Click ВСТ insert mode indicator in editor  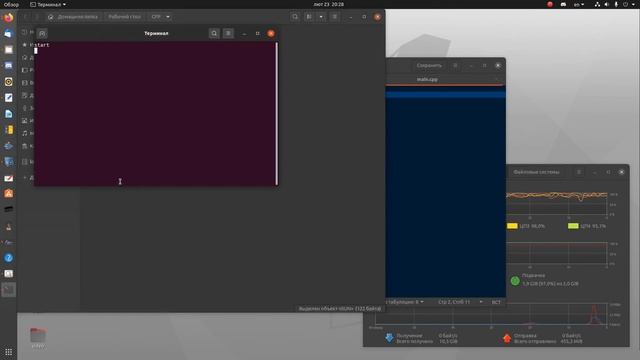pos(496,302)
